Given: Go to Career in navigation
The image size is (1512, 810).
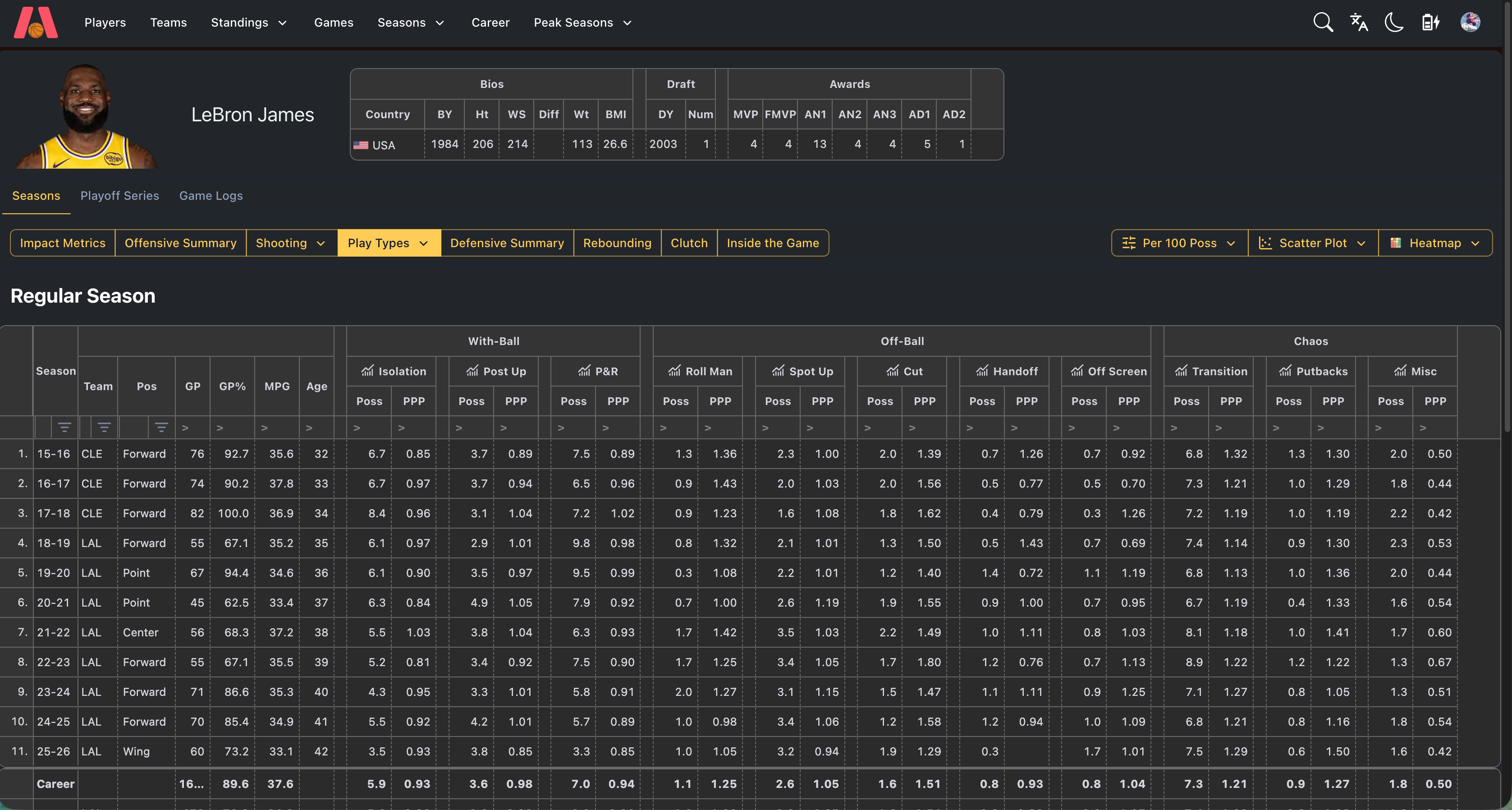Looking at the screenshot, I should (x=490, y=22).
